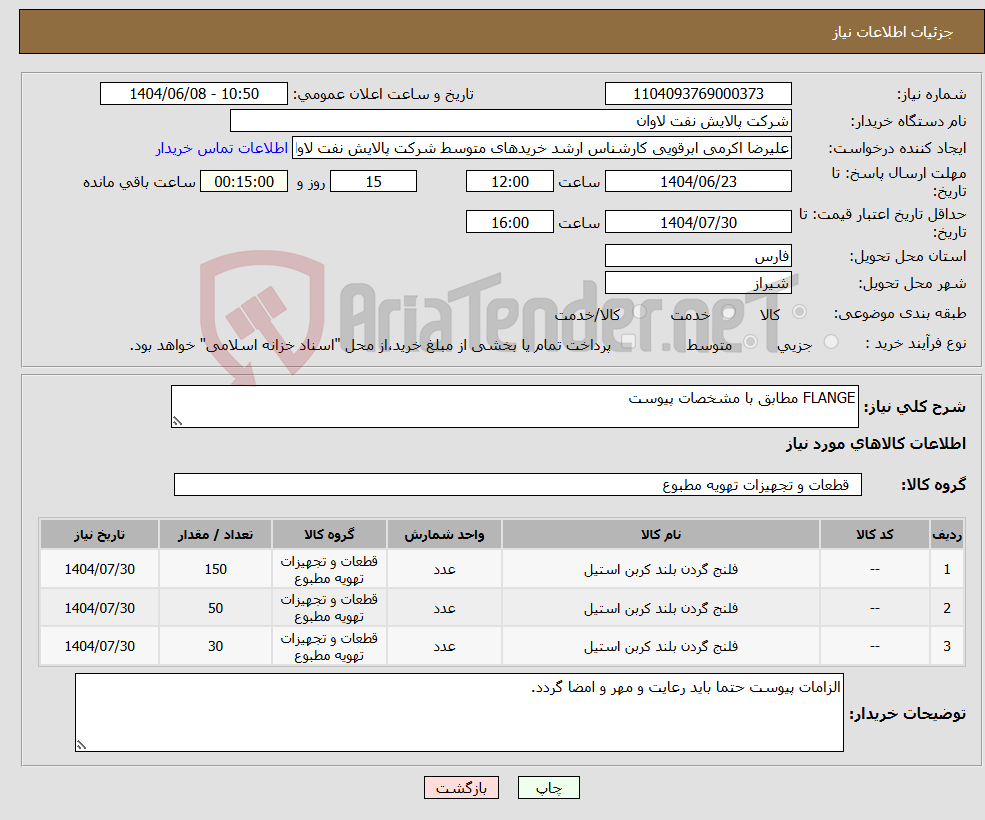
Task: Select the کالا radio button
Action: coord(799,312)
